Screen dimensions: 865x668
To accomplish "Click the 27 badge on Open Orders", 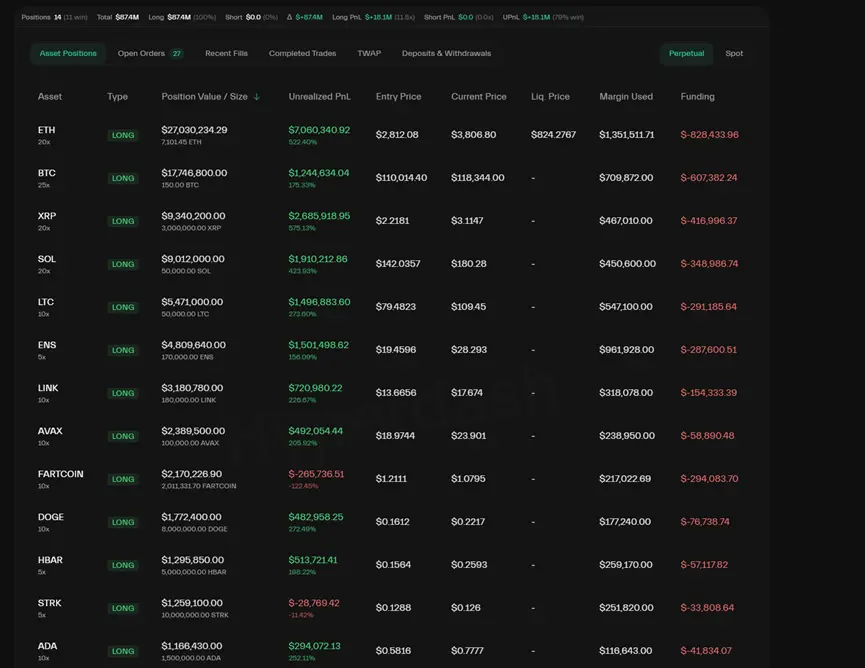I will (x=177, y=54).
